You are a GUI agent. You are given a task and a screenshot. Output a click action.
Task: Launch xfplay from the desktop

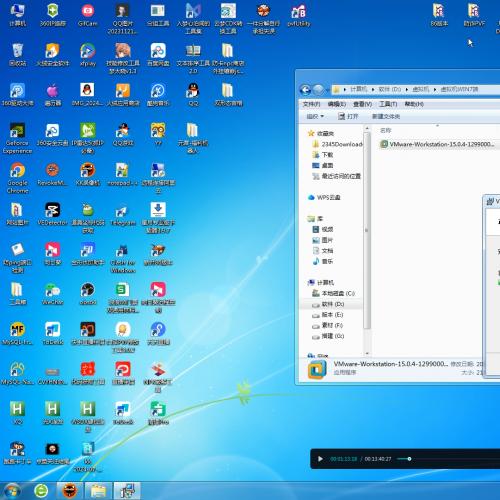point(88,55)
